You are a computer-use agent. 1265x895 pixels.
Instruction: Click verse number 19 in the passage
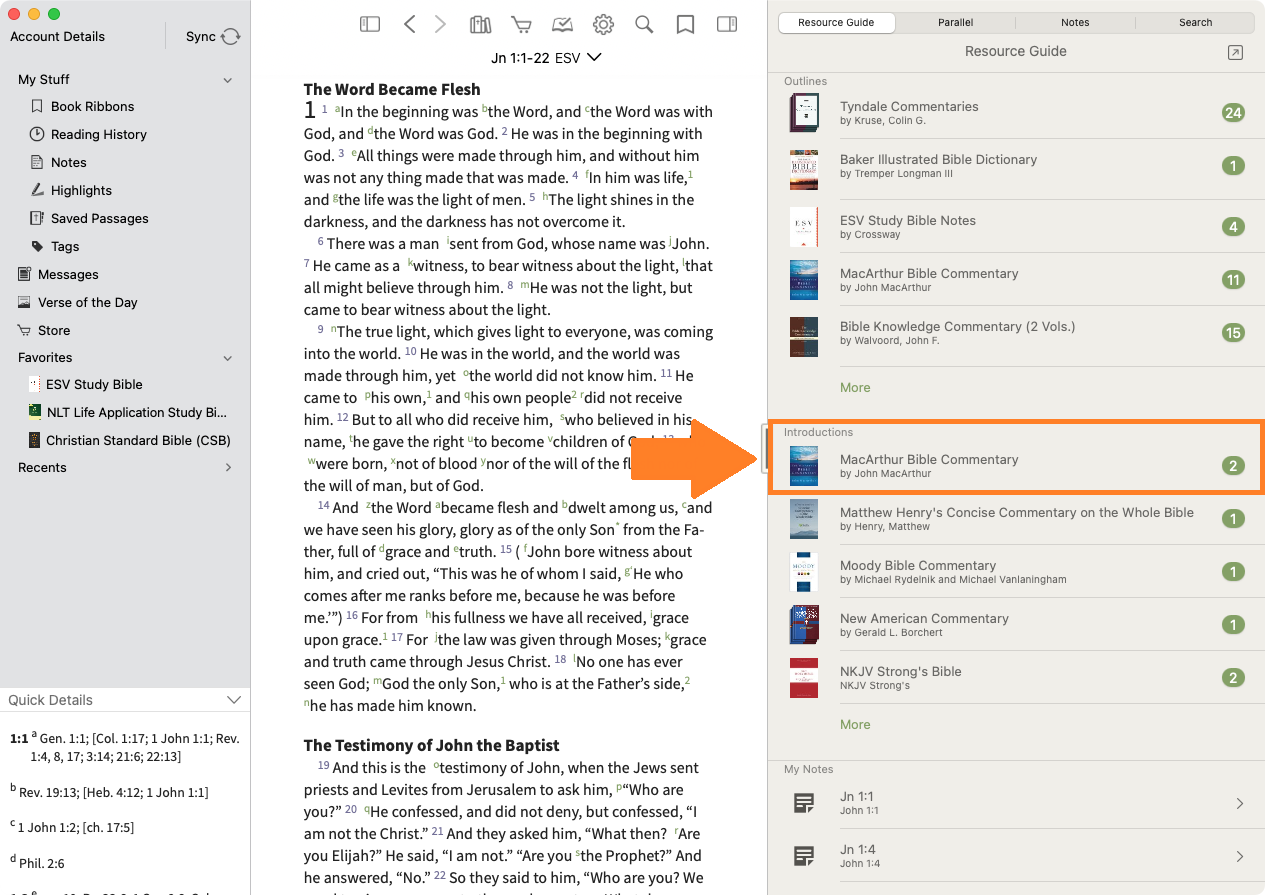pos(323,766)
